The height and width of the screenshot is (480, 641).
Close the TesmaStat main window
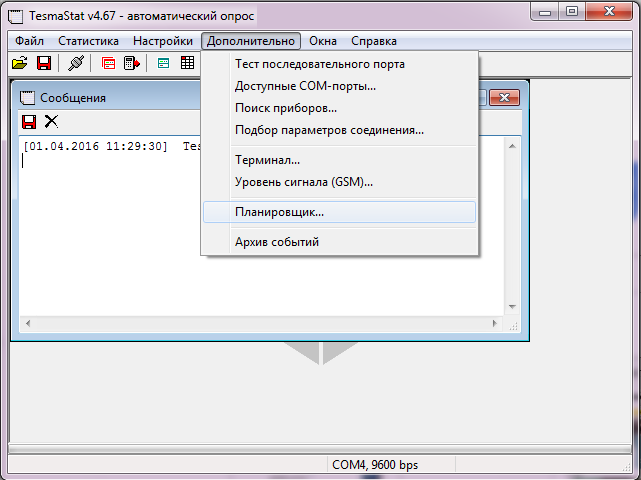pos(609,11)
